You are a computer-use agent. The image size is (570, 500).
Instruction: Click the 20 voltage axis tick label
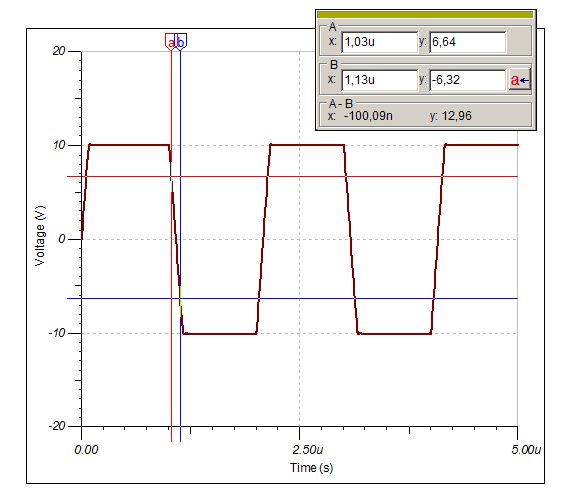pos(59,51)
